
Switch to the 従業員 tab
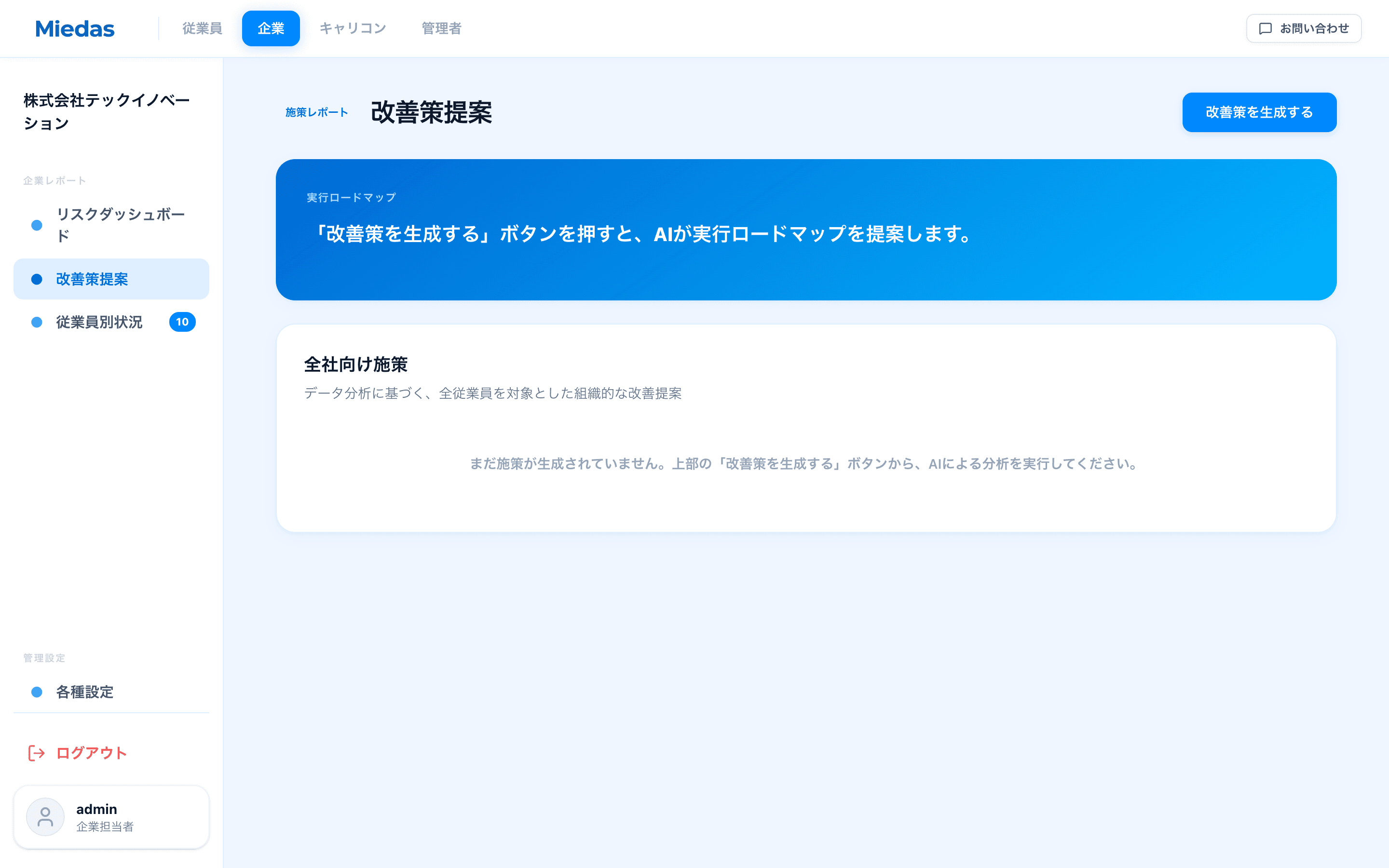pos(202,28)
